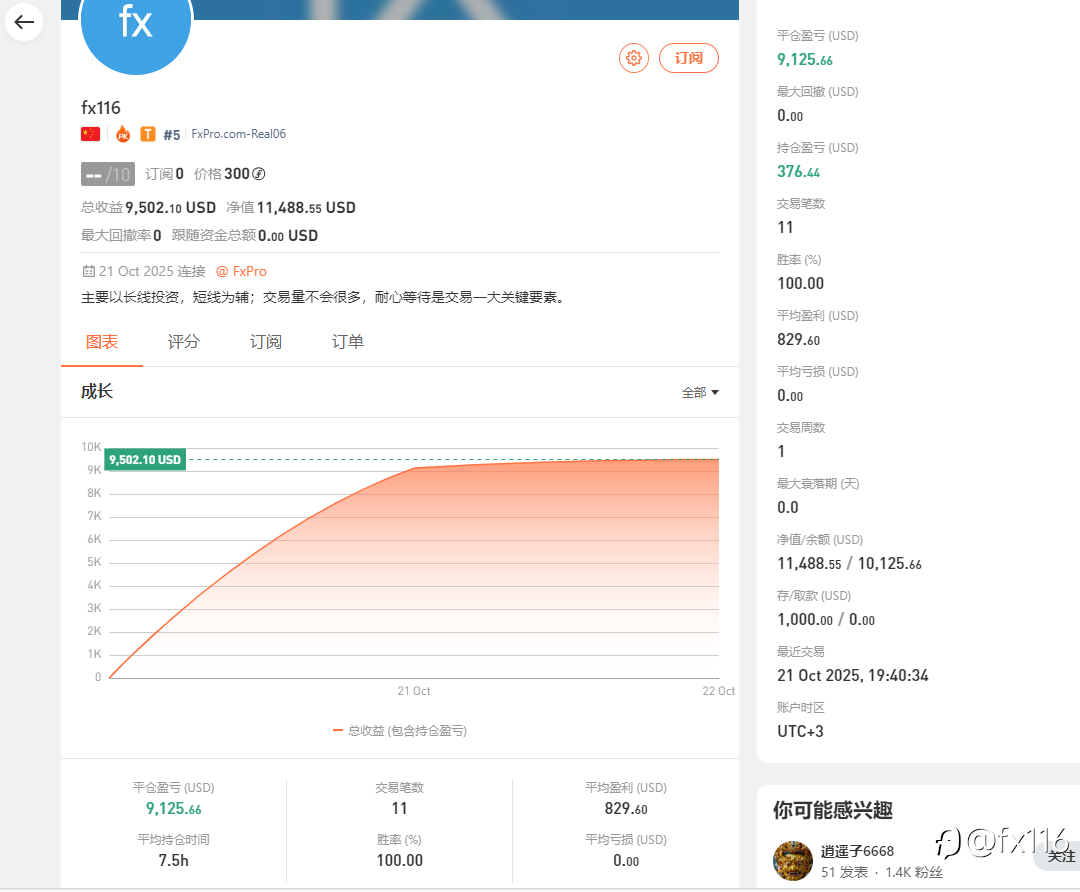Click the FxPro.com-Real06 server link
The width and height of the screenshot is (1080, 892).
[238, 134]
